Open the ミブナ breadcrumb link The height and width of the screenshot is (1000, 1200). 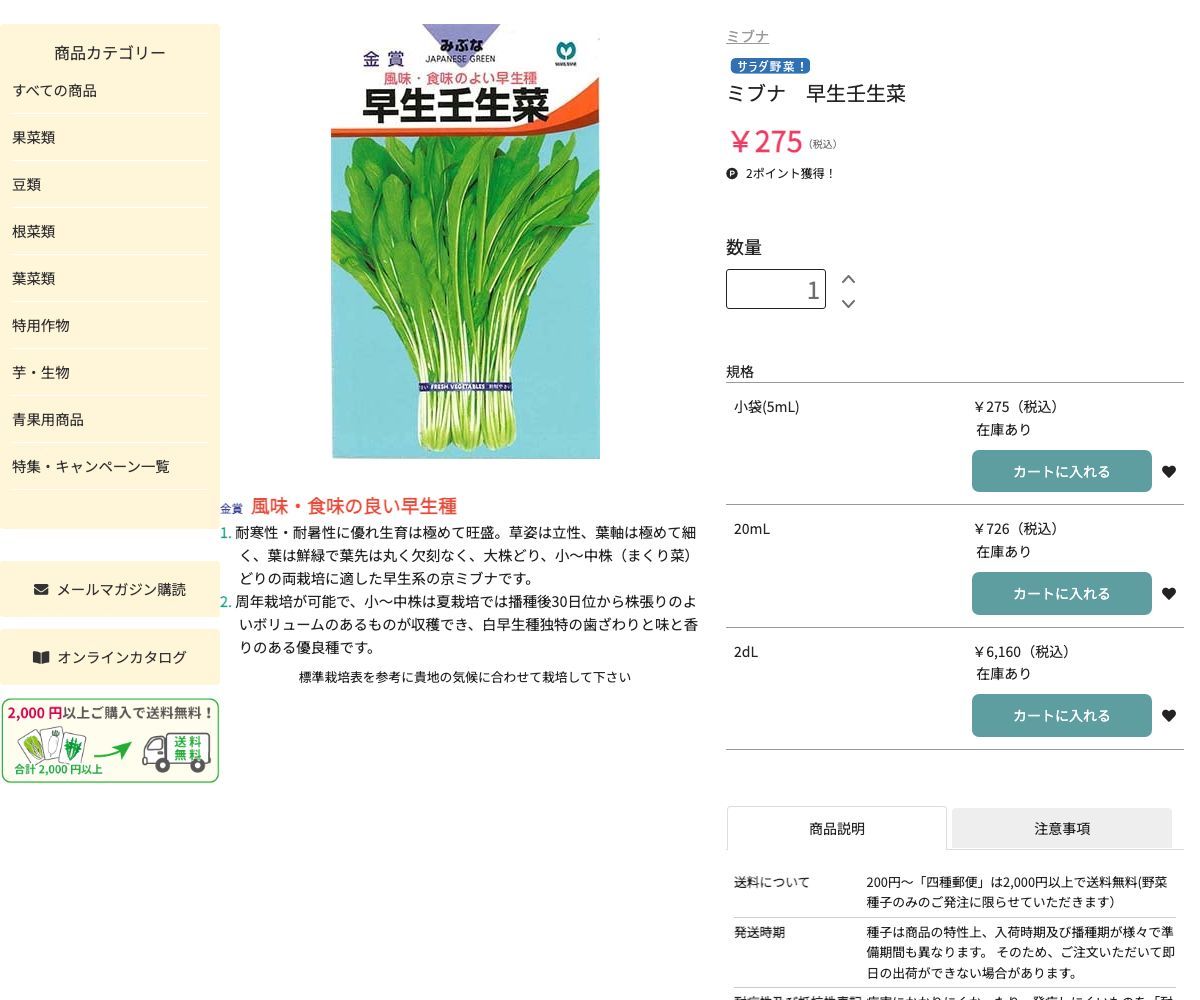coord(747,36)
